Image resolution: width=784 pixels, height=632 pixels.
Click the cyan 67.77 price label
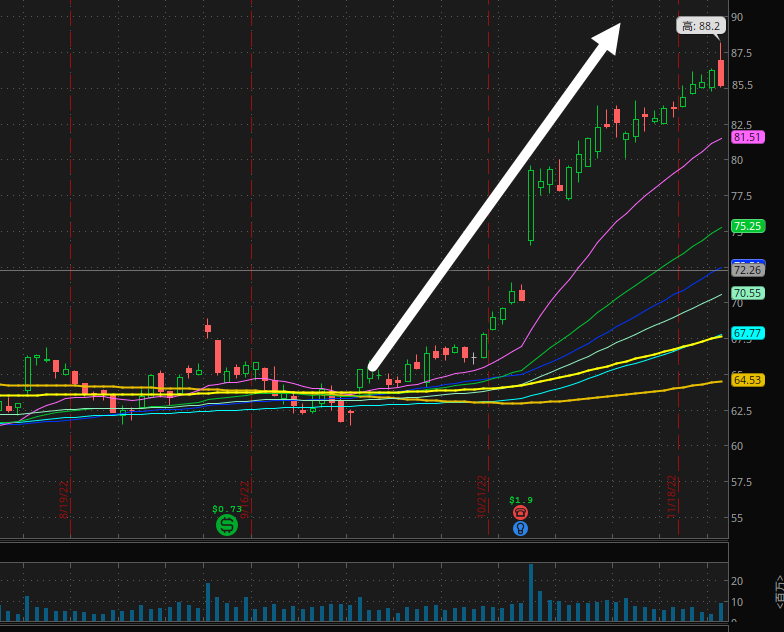click(x=748, y=333)
